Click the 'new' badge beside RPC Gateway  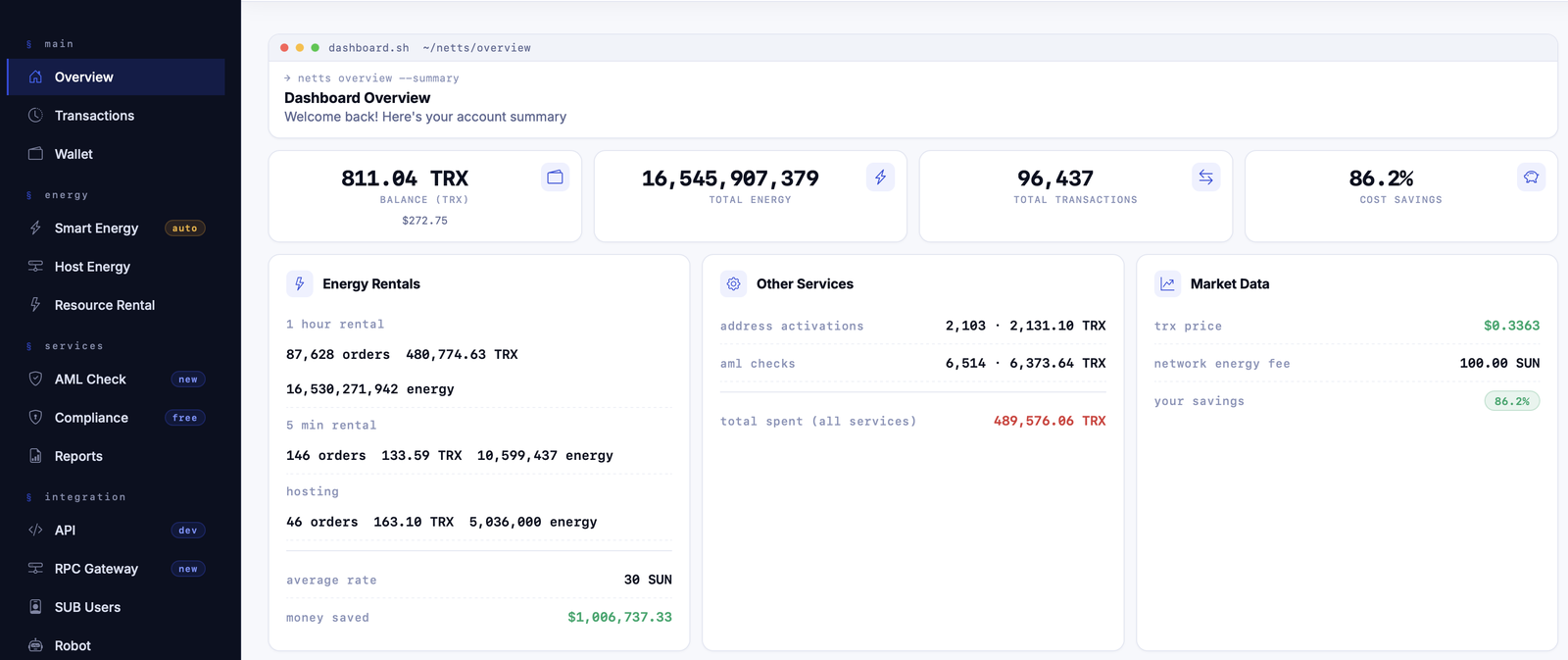[x=188, y=568]
